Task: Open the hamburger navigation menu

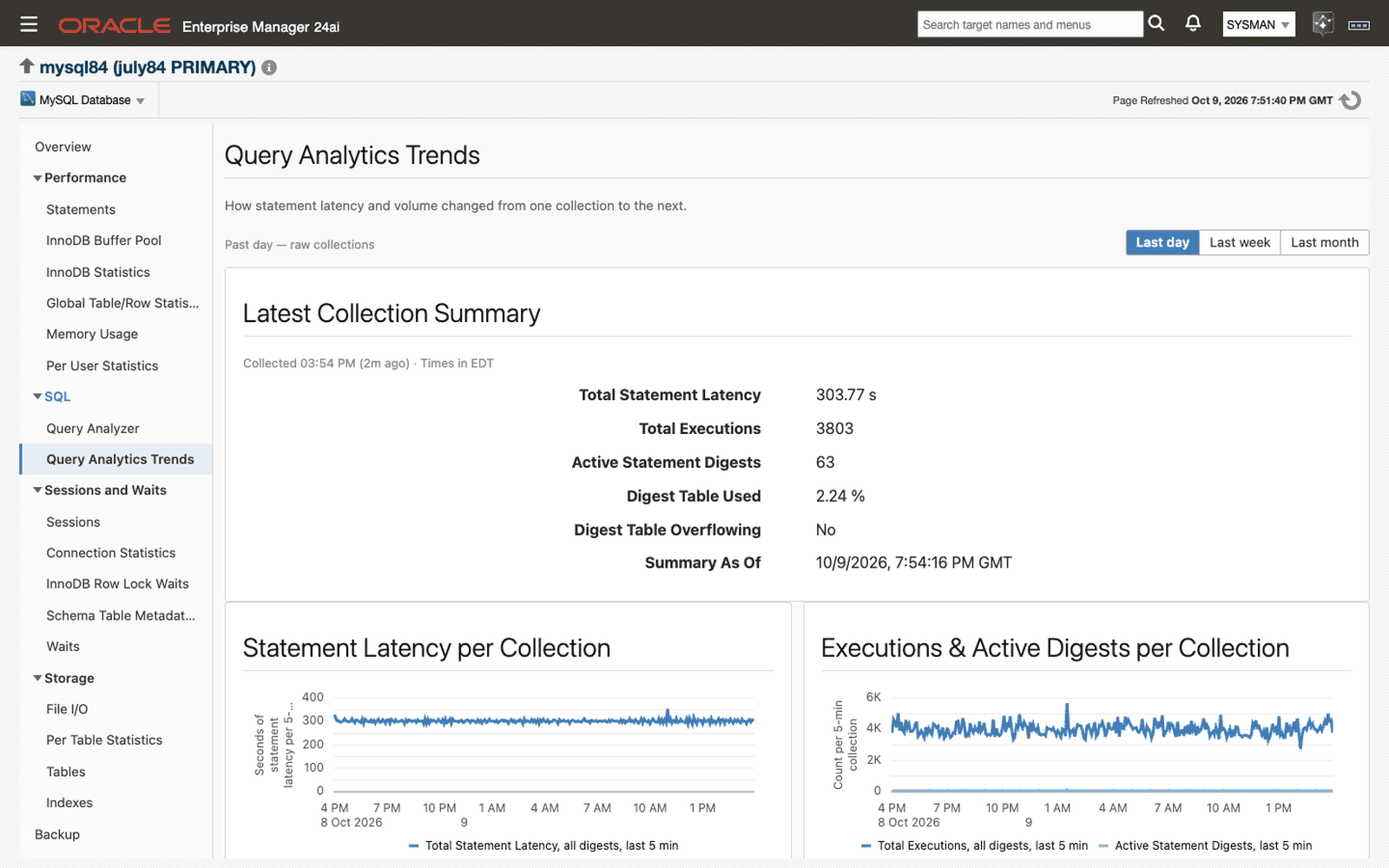Action: pos(29,24)
